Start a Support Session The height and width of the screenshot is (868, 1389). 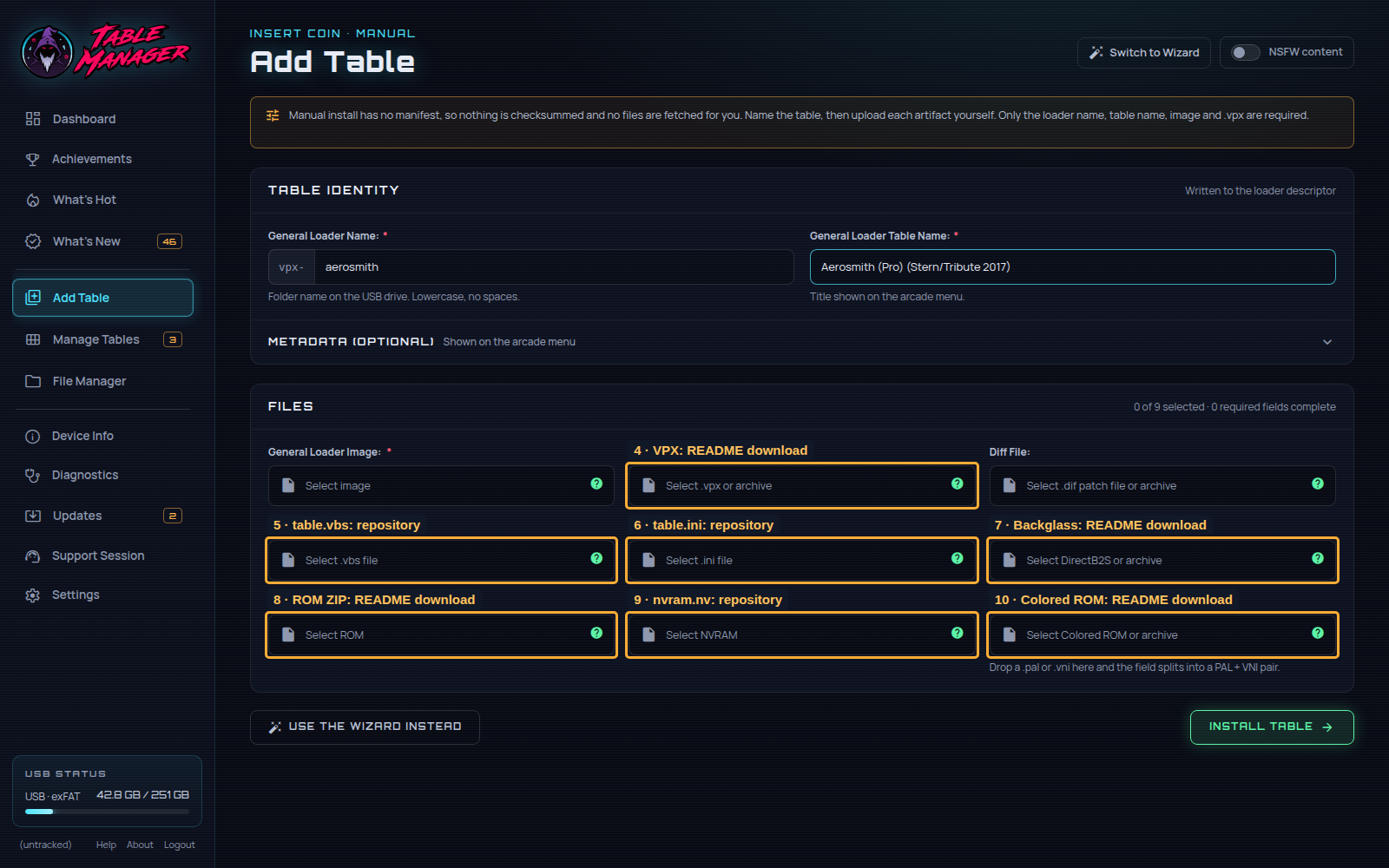pyautogui.click(x=102, y=556)
